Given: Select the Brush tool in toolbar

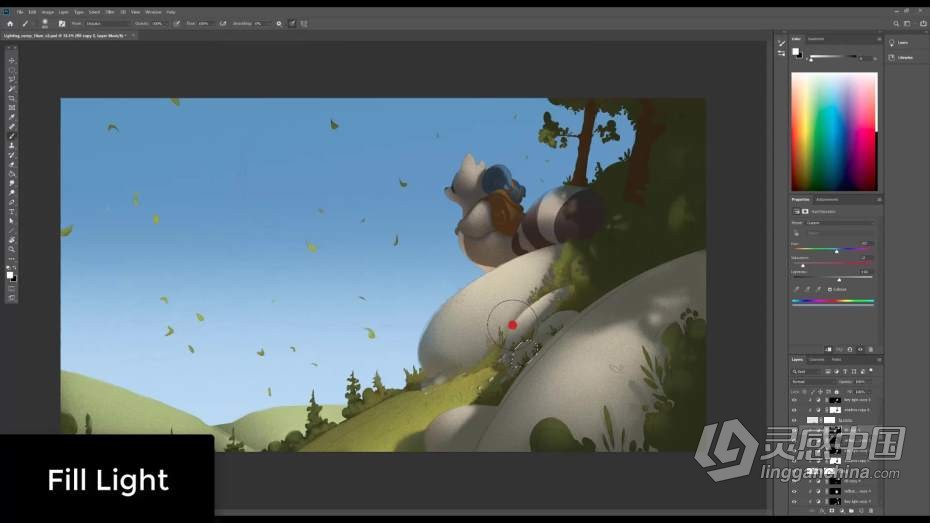Looking at the screenshot, I should coord(12,136).
